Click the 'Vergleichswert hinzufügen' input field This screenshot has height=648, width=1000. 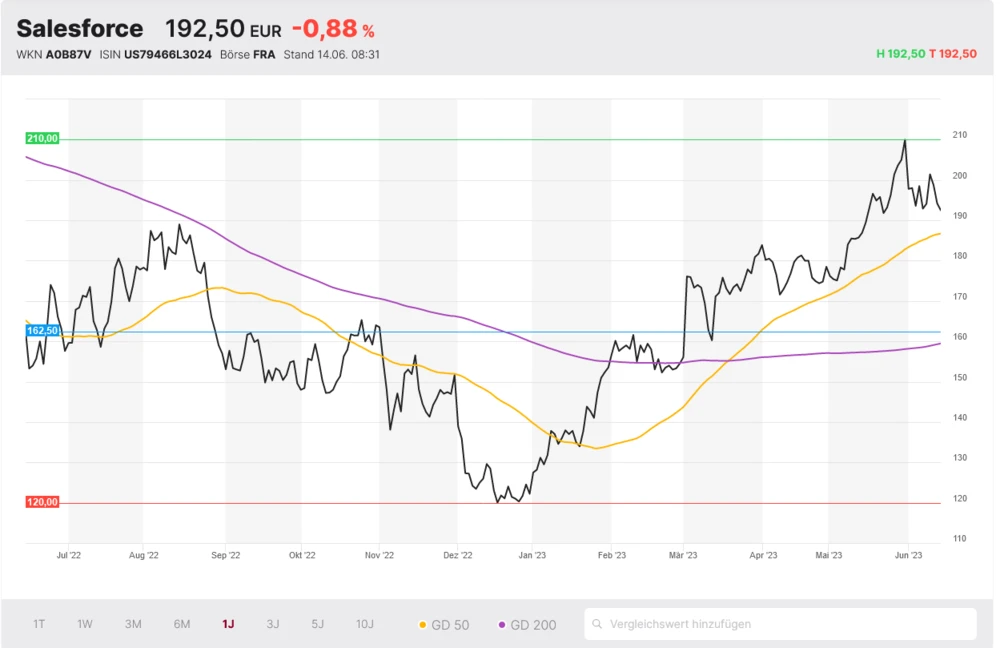[x=780, y=624]
